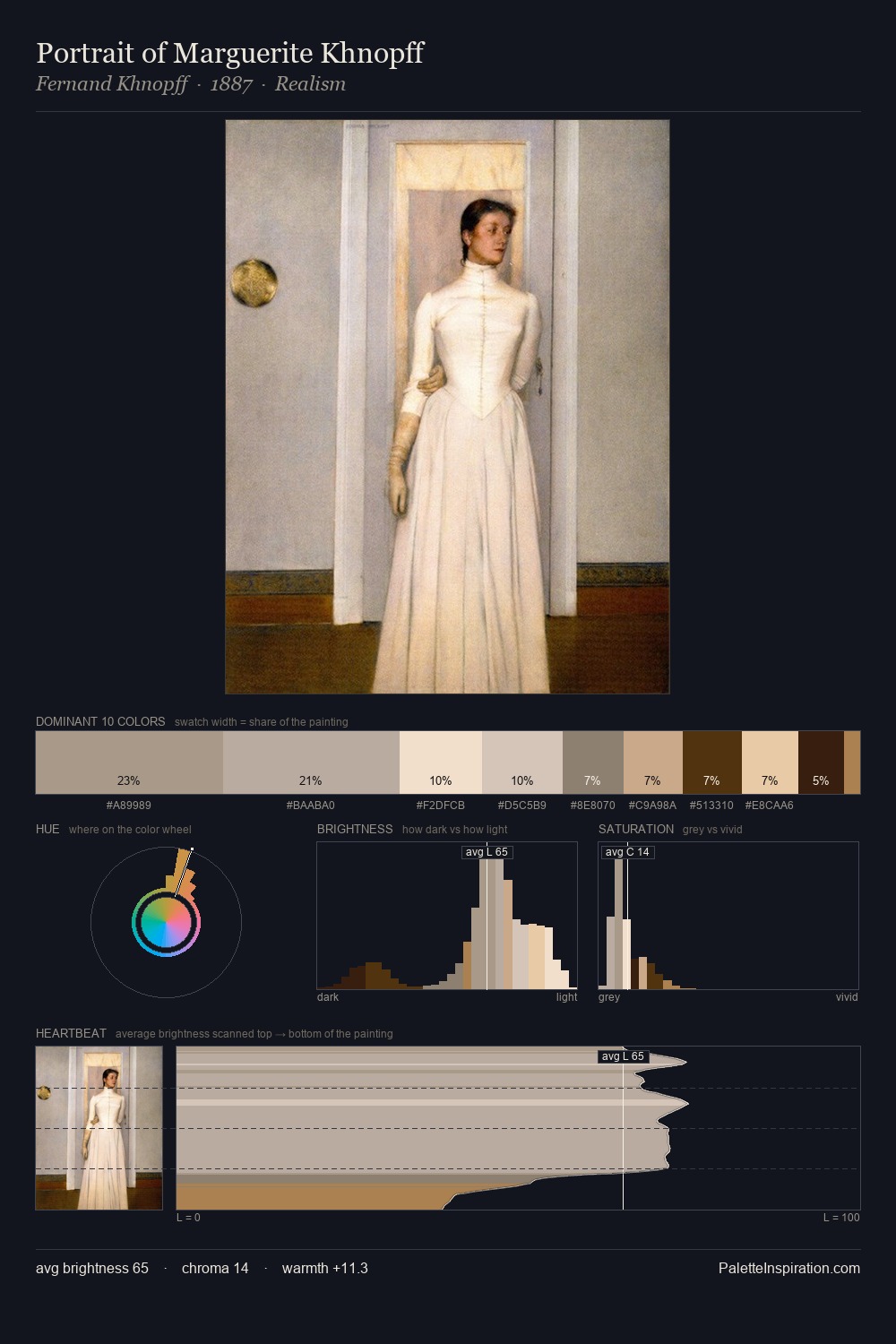Click the 'avg C 14' label in Saturation chart
The image size is (896, 1344).
(x=627, y=852)
